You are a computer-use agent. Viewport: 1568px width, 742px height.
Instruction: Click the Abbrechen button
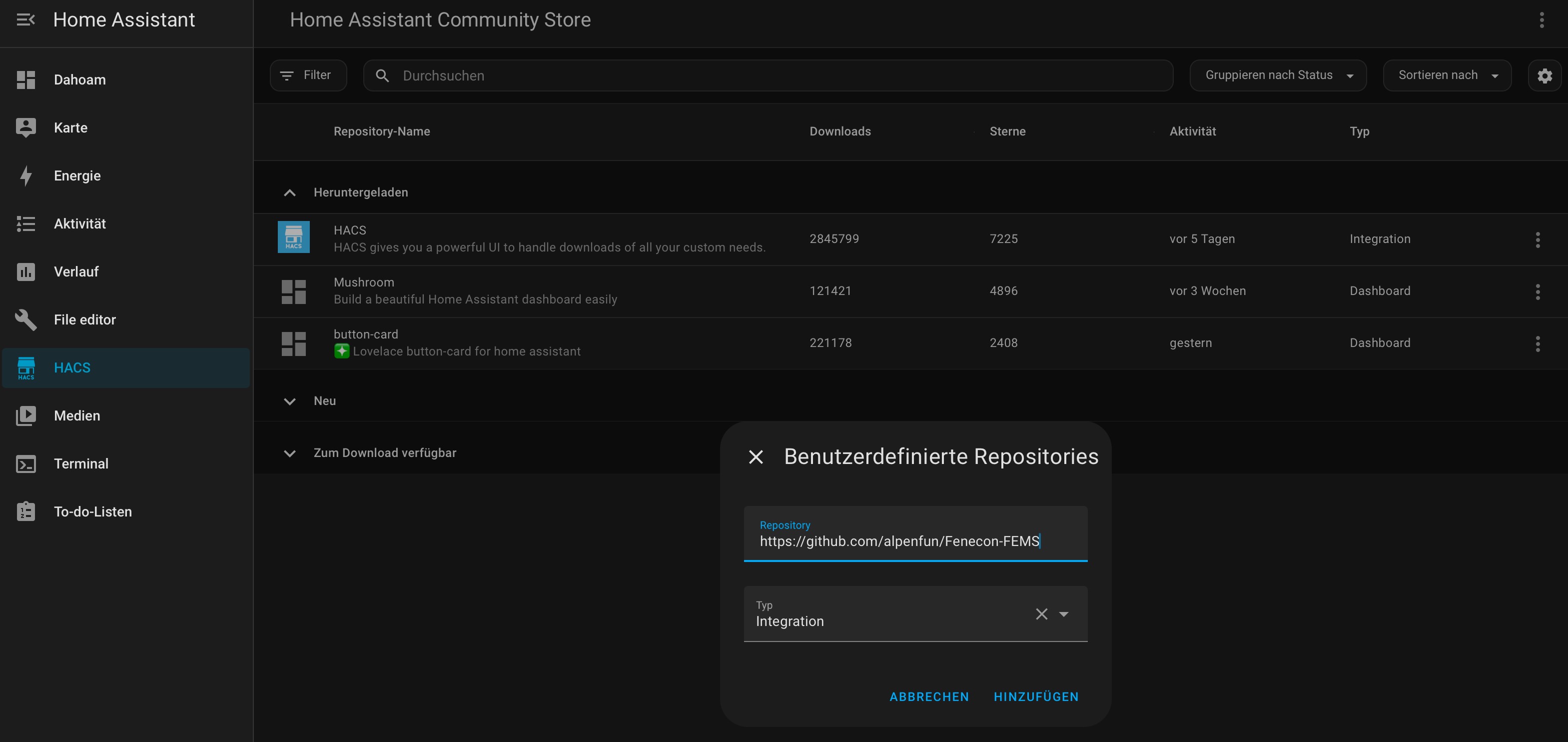point(929,697)
